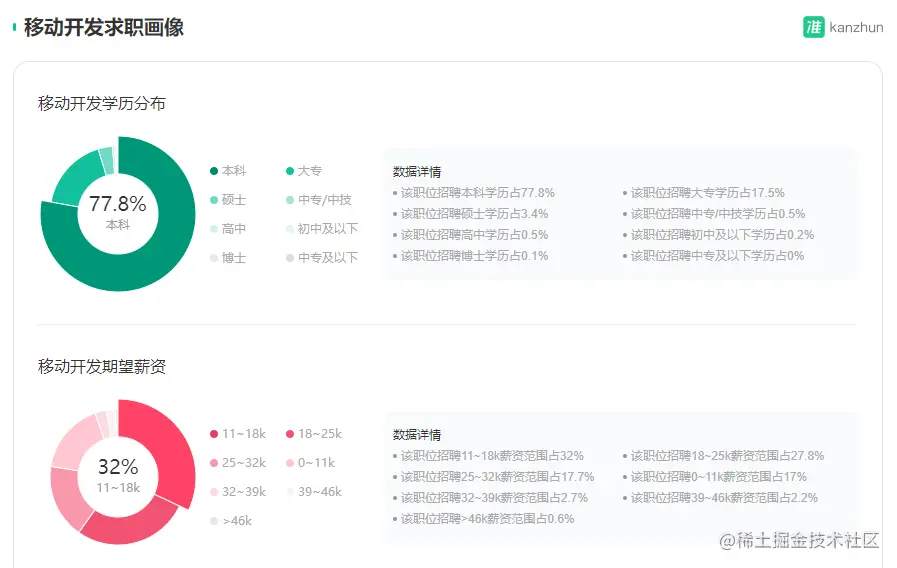Click the 移动开发期望薪资 section title

[x=102, y=367]
